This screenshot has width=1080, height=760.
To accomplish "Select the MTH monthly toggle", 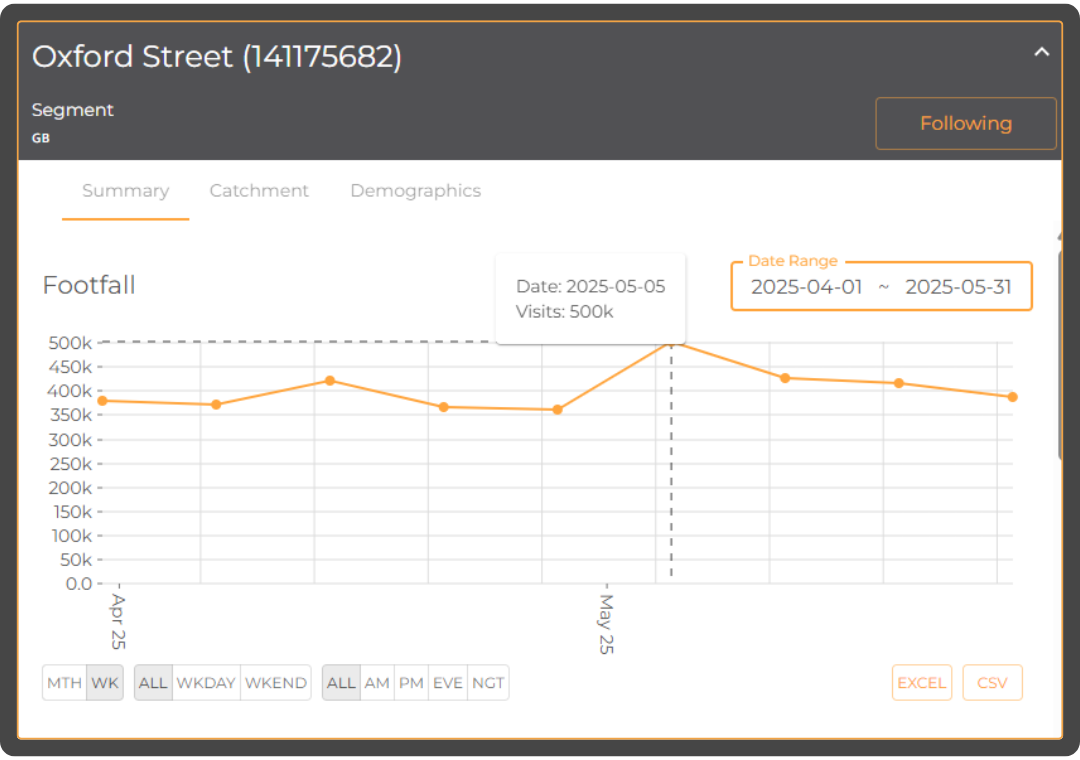I will click(x=64, y=683).
